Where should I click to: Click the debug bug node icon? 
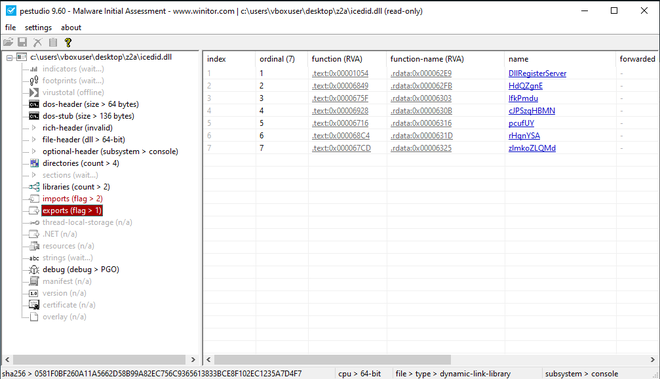(34, 270)
